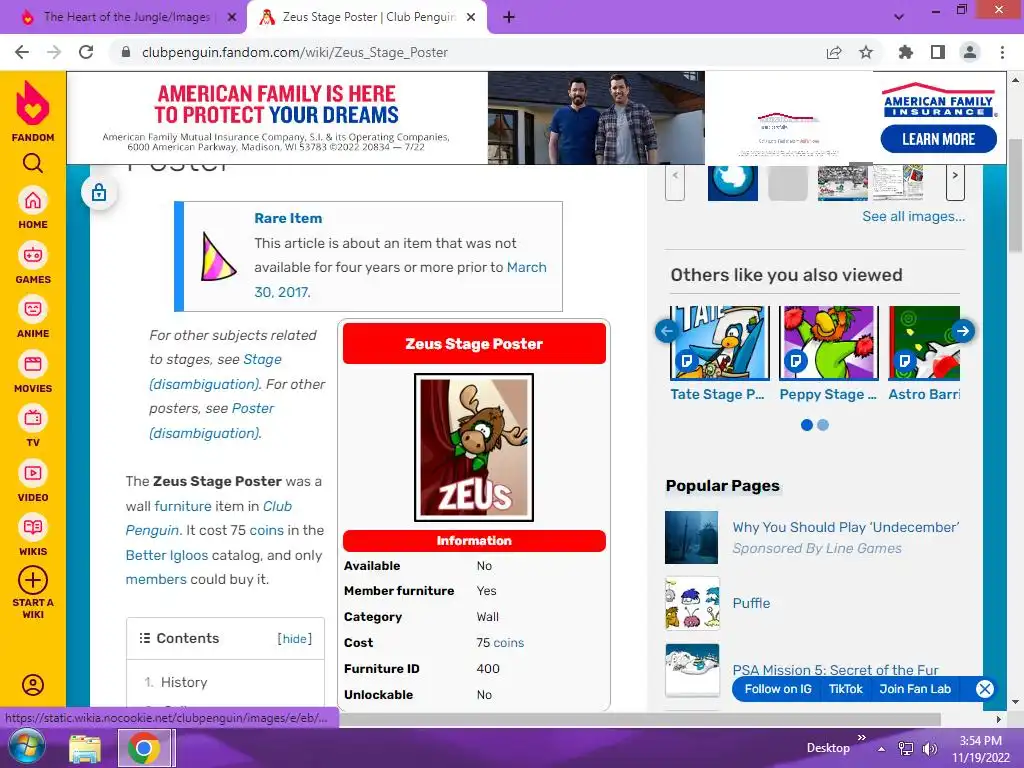
Task: Close the Heart of the Jungle tab
Action: pyautogui.click(x=232, y=18)
